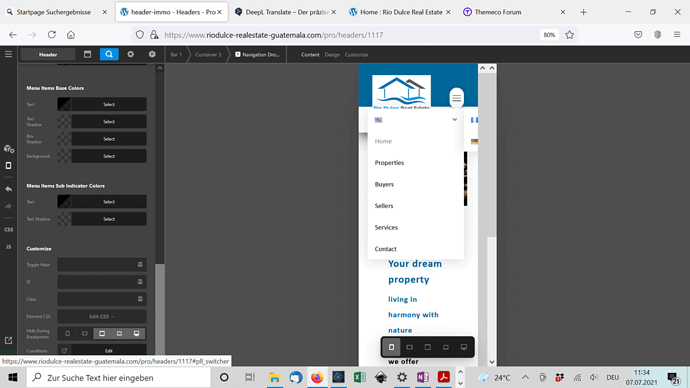The height and width of the screenshot is (388, 690).
Task: Open the Design tab
Action: pos(332,55)
